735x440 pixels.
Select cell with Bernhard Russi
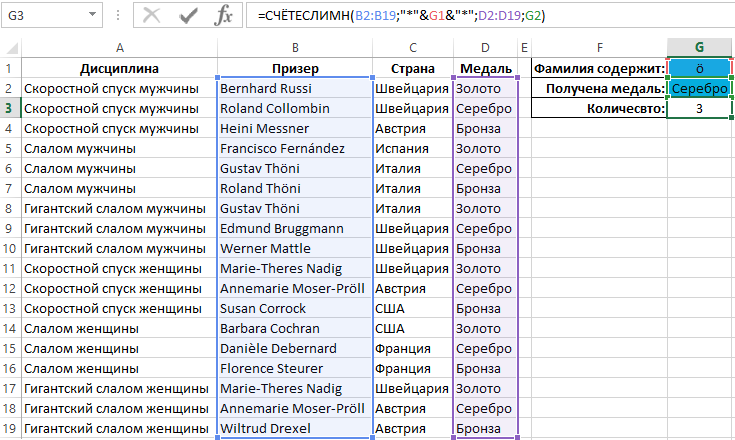[295, 88]
